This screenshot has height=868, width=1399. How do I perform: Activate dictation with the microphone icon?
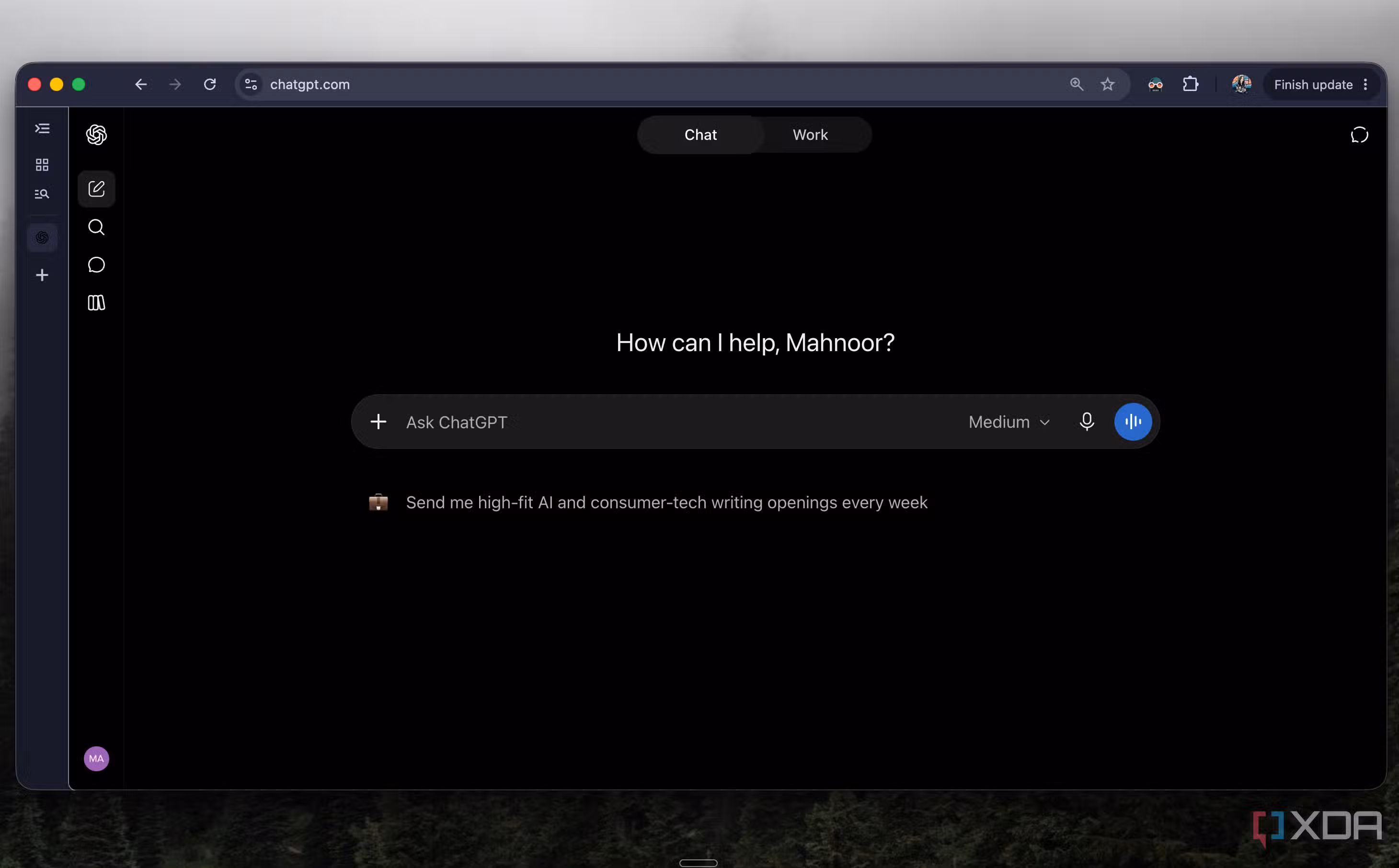point(1086,422)
